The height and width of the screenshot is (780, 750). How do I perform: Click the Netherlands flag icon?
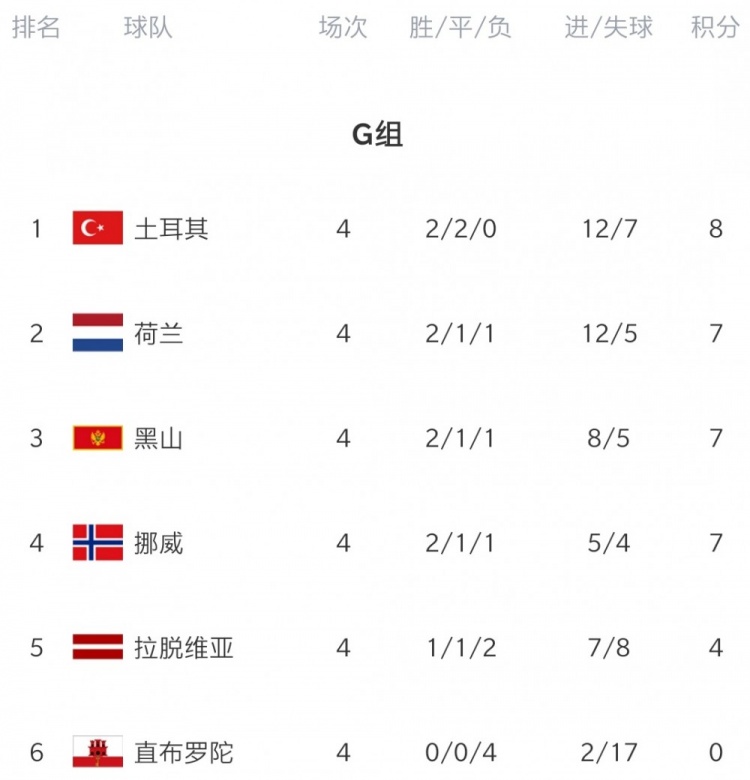point(97,332)
